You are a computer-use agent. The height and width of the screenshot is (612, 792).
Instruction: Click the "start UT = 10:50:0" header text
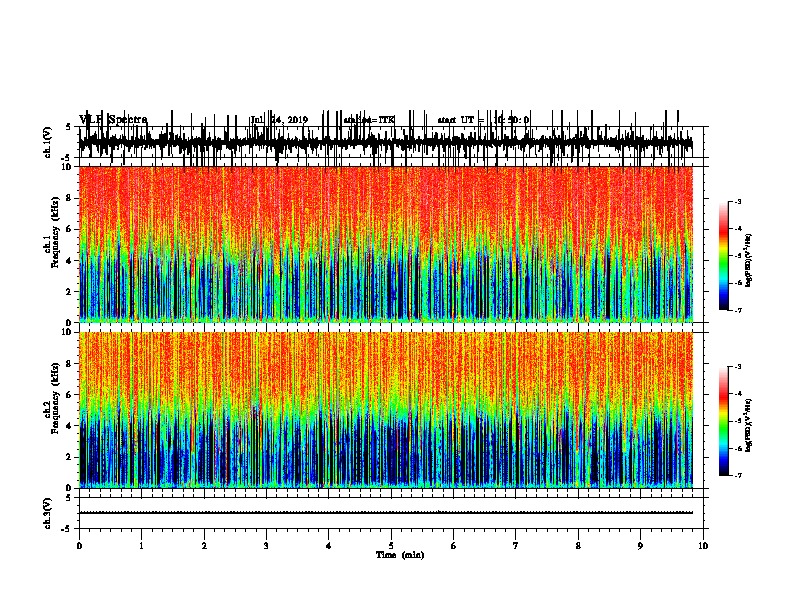pos(483,120)
